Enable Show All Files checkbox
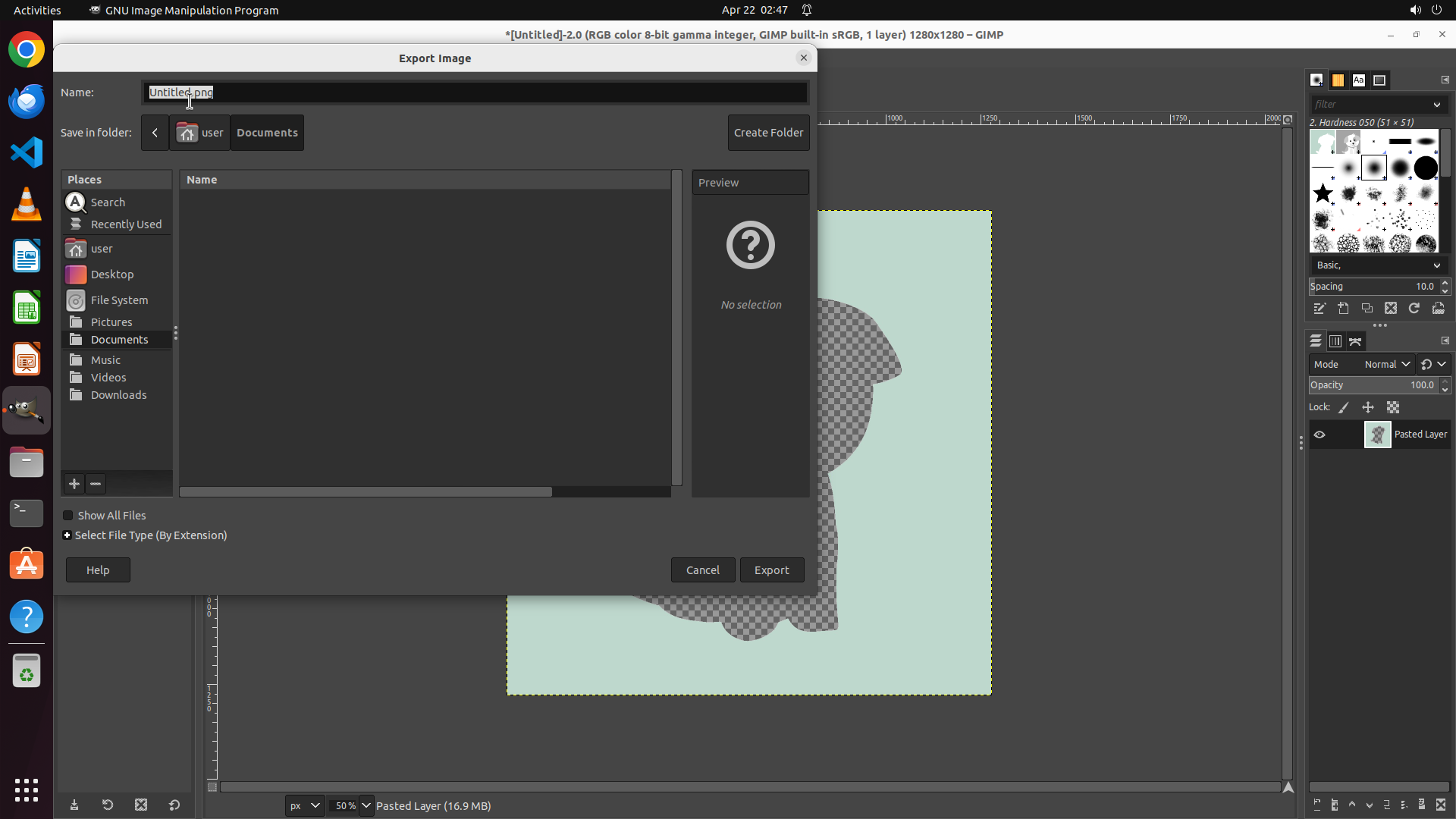 click(68, 516)
